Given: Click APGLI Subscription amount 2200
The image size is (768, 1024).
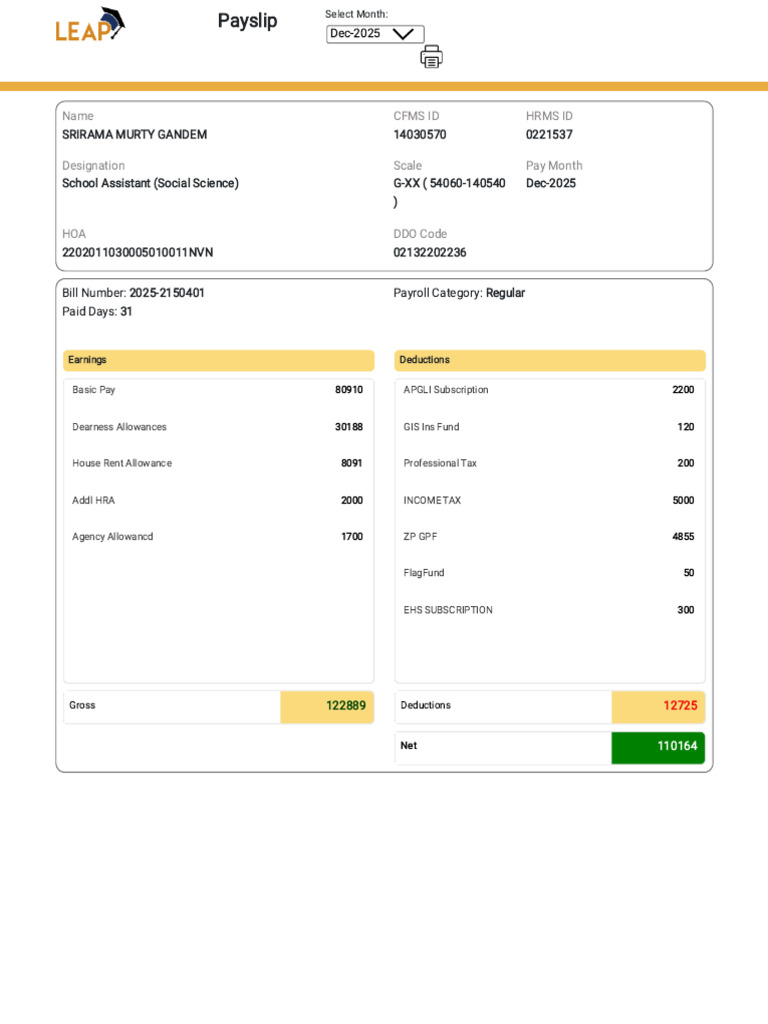Looking at the screenshot, I should pyautogui.click(x=683, y=390).
